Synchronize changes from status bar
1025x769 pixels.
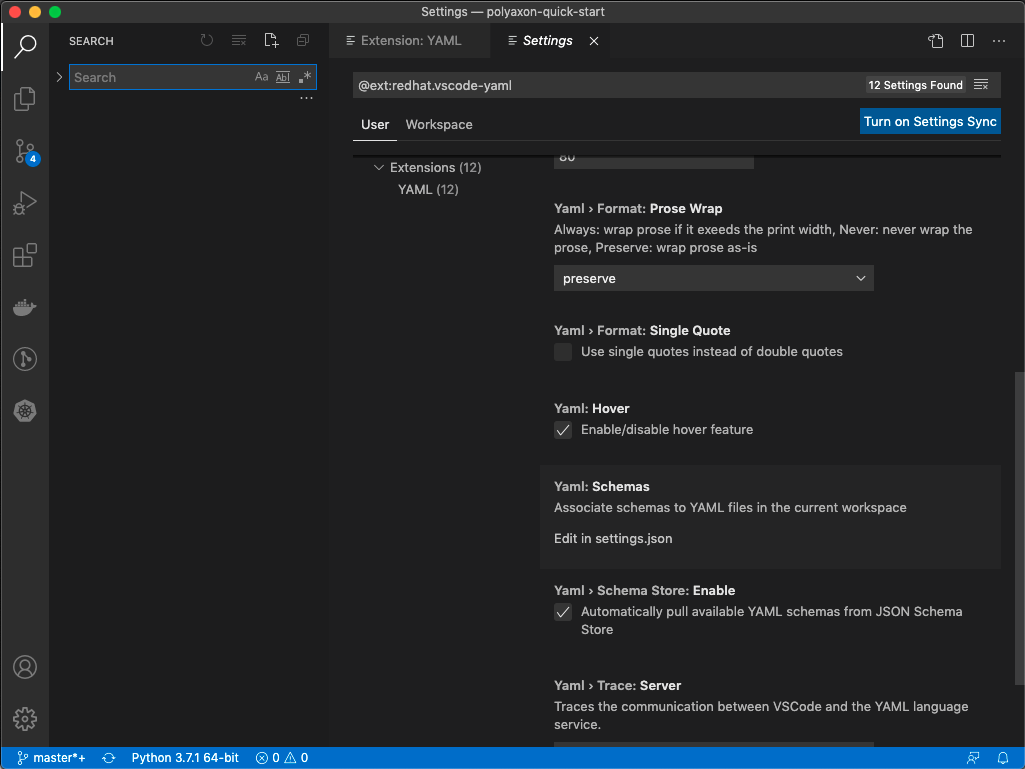[109, 757]
